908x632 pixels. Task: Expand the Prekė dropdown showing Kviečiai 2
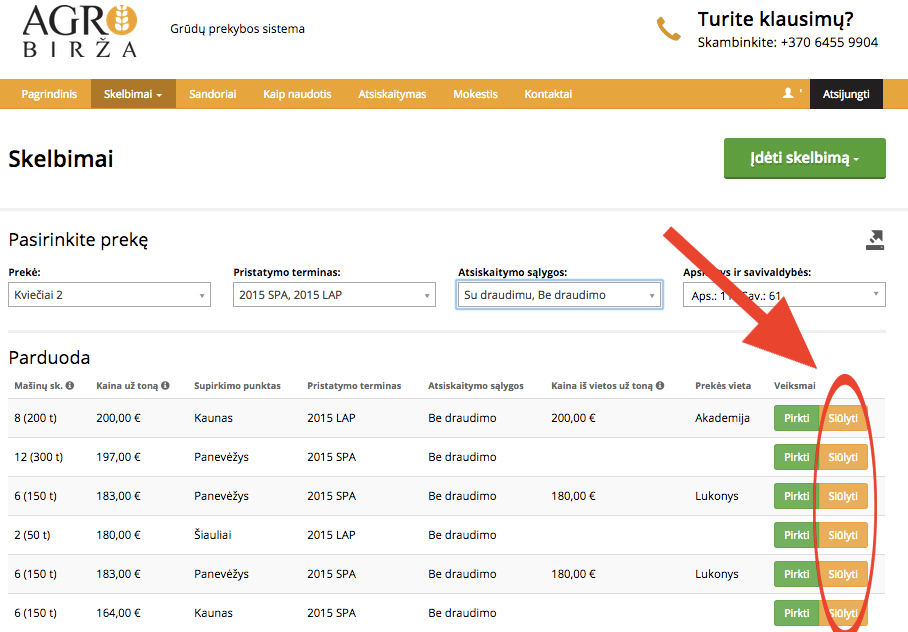click(109, 295)
